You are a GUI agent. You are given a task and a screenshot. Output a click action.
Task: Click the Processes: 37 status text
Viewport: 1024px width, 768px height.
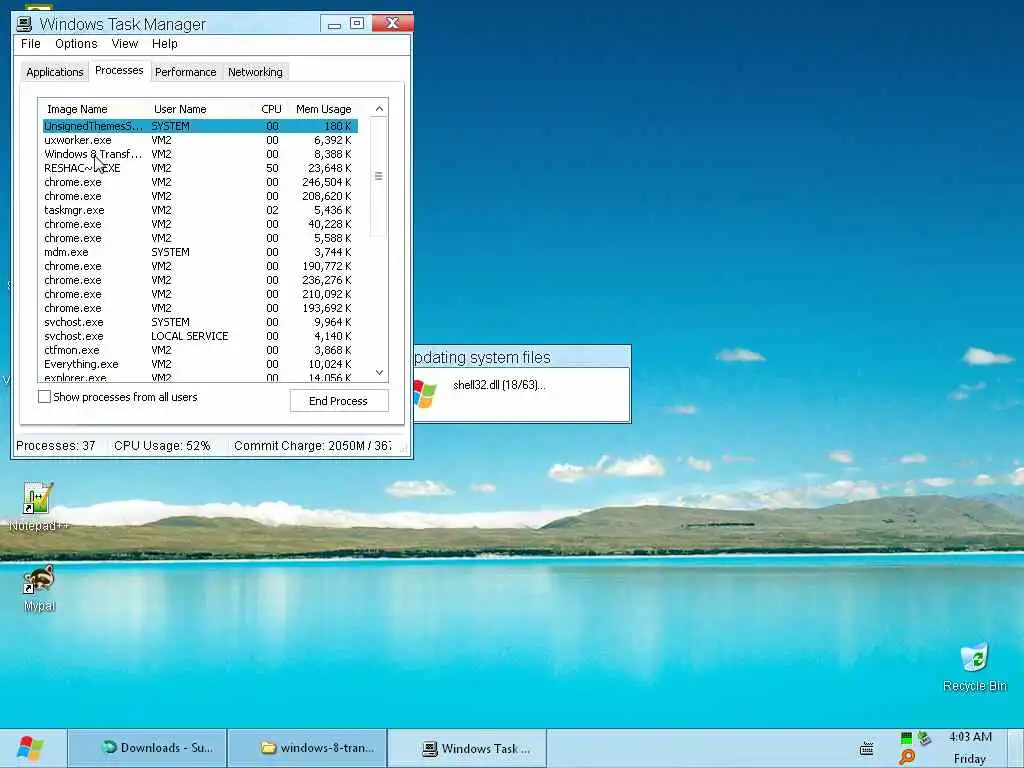tap(56, 445)
